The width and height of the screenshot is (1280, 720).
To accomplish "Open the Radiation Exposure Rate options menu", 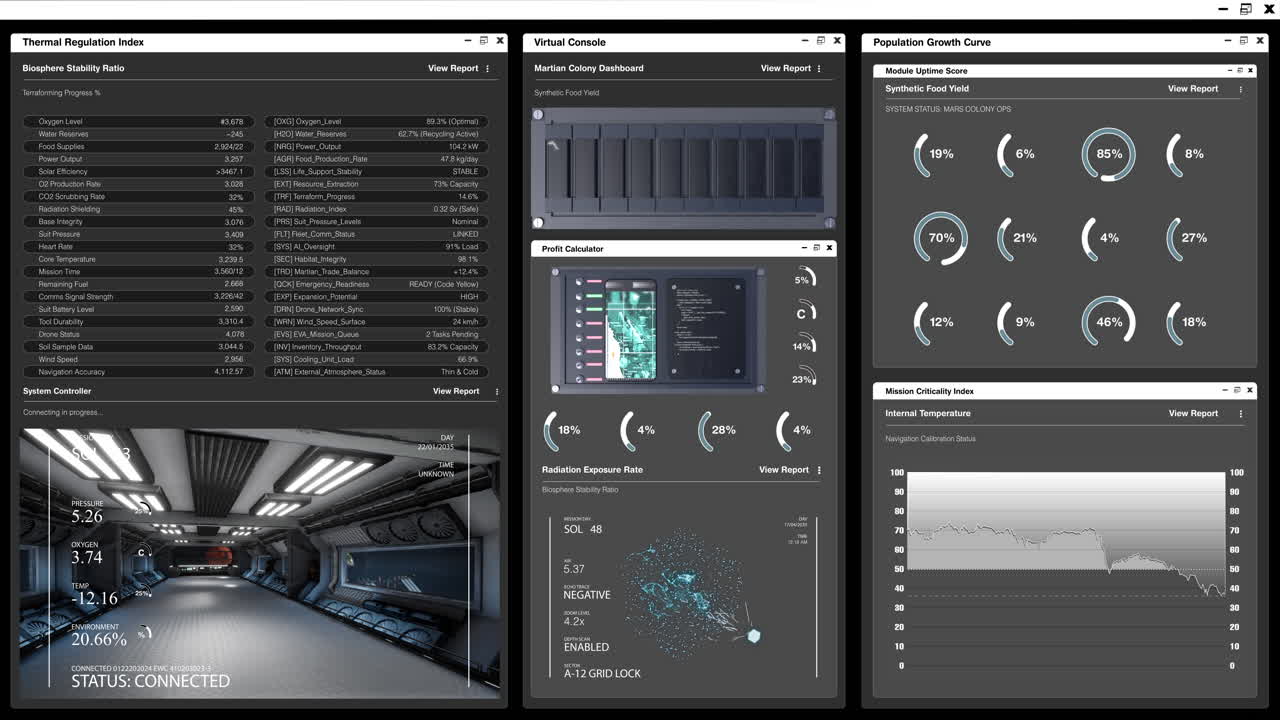I will pos(818,470).
